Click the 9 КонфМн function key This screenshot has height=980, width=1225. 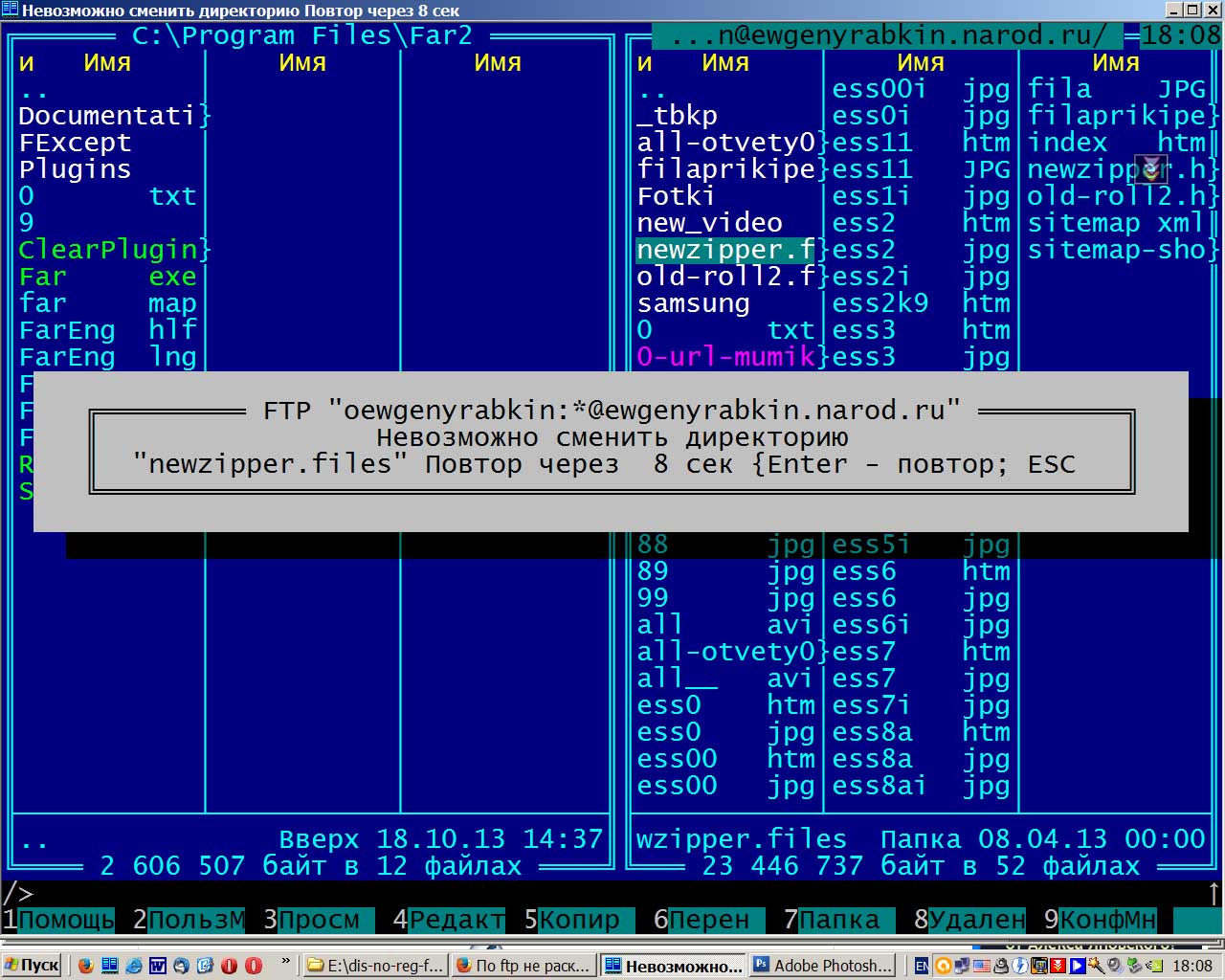tap(1100, 920)
